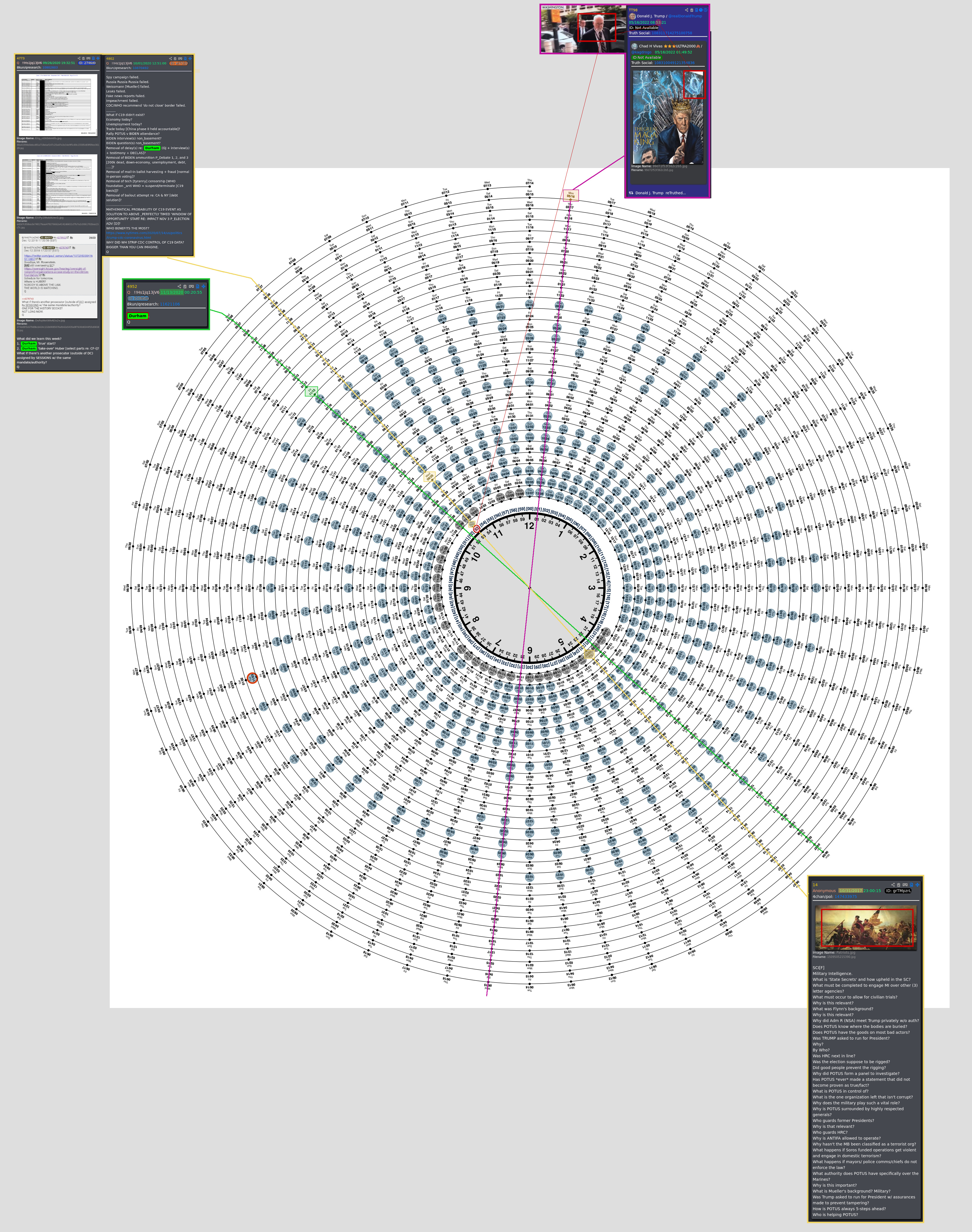The image size is (972, 1232).
Task: Click retruth icon beside 'Donald J. Trump reTruthed'
Action: pos(631,193)
